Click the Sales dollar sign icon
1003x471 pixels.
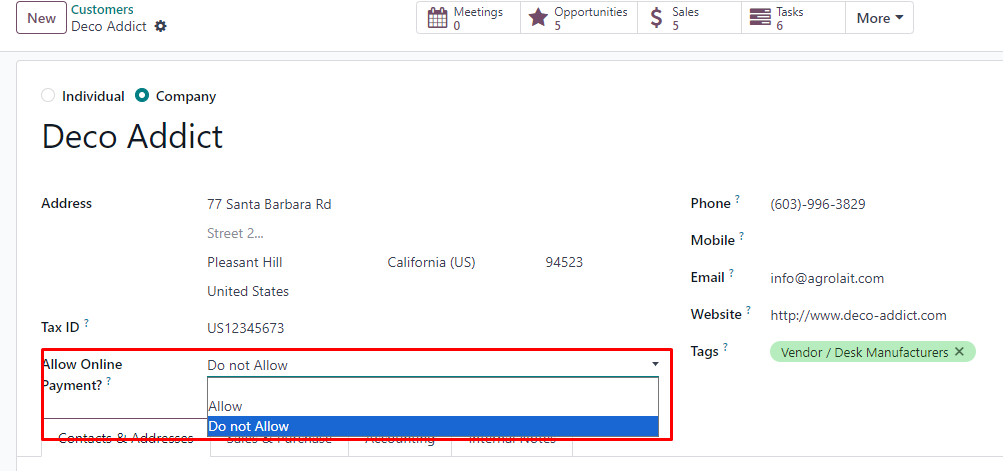point(656,18)
